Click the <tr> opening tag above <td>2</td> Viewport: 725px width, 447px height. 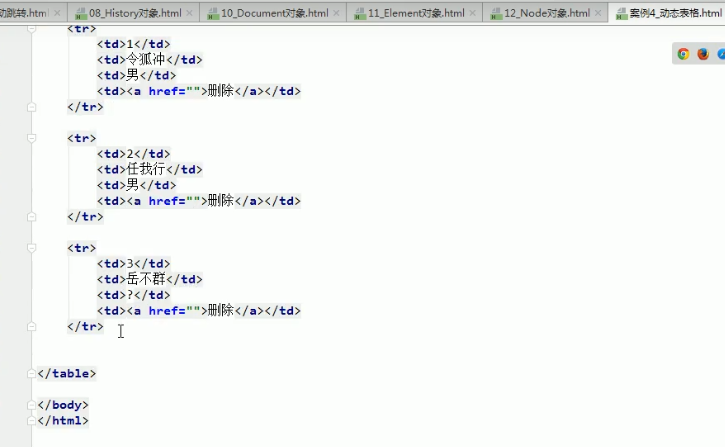tap(82, 138)
